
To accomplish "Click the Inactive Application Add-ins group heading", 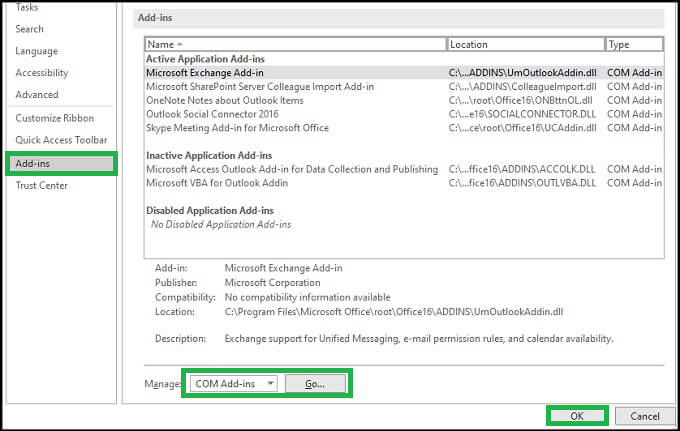I will [x=209, y=155].
